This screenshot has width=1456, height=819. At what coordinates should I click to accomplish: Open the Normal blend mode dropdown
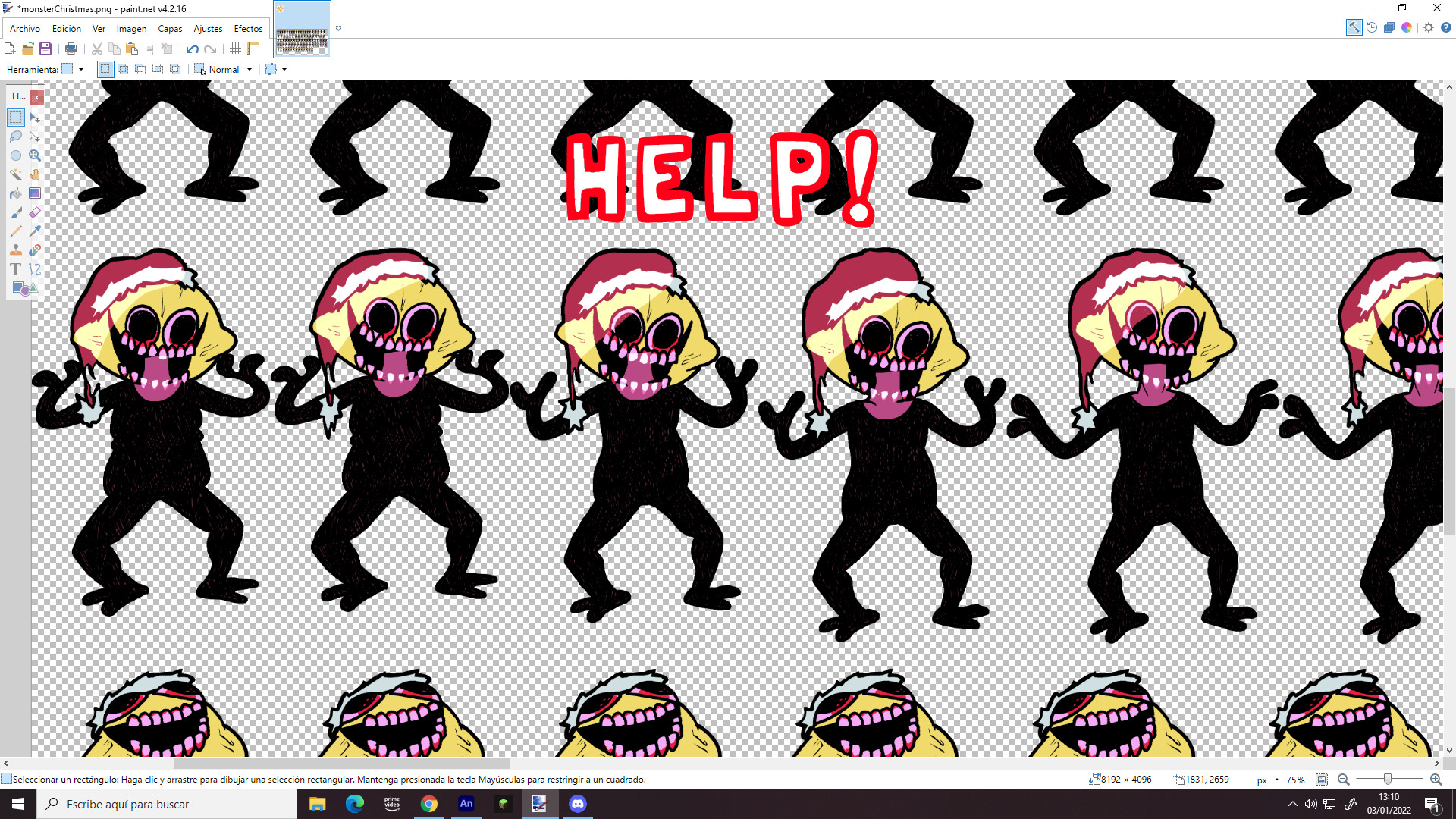(249, 69)
